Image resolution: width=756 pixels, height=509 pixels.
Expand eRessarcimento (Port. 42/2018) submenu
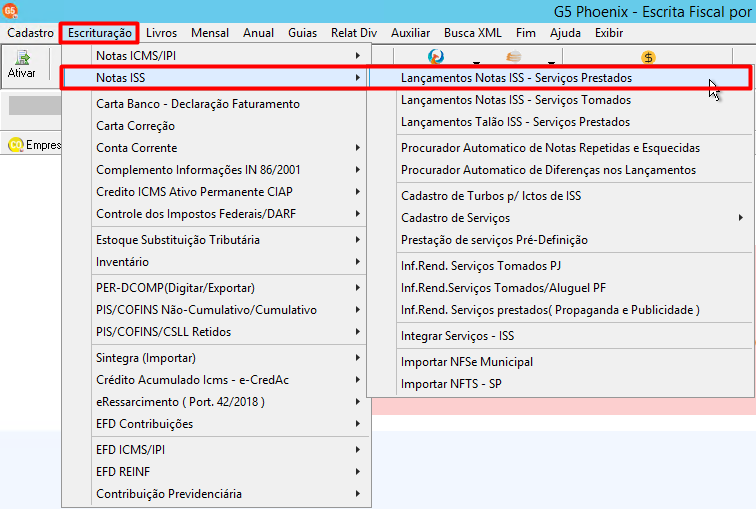[x=215, y=402]
